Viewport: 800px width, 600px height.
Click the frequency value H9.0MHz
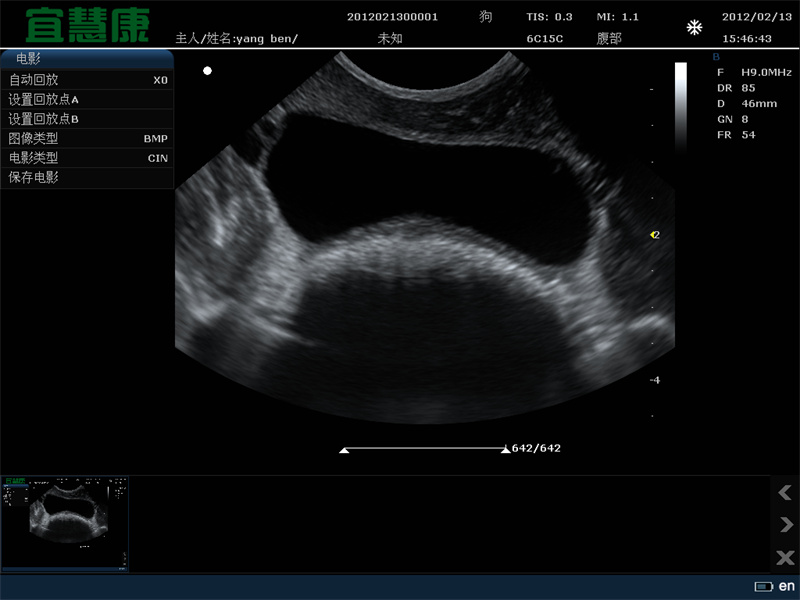click(766, 72)
